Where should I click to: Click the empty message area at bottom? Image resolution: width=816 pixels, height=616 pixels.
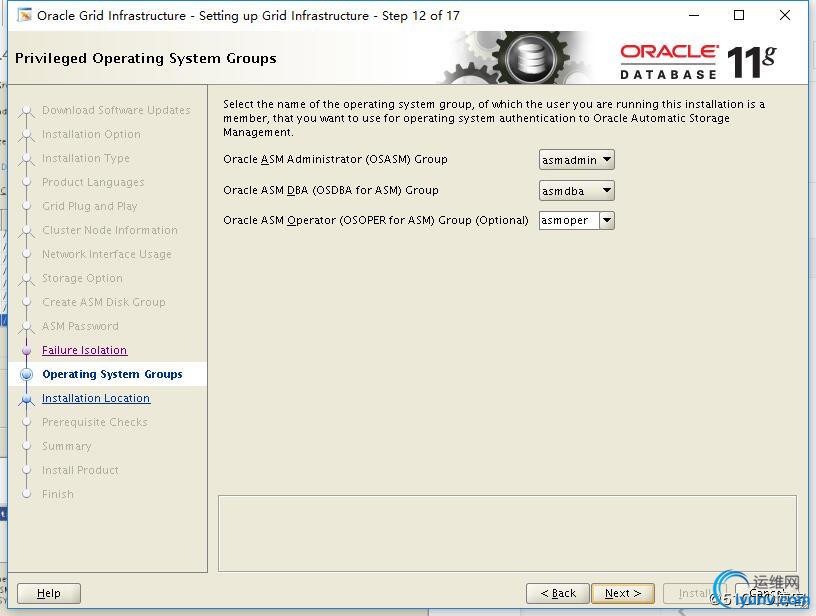507,533
